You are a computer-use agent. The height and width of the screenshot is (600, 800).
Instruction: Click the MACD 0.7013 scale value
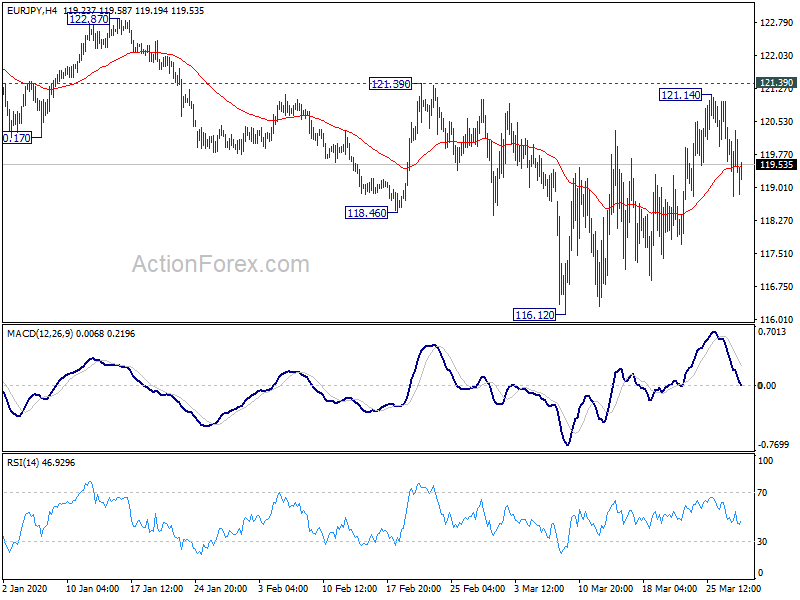tap(772, 332)
